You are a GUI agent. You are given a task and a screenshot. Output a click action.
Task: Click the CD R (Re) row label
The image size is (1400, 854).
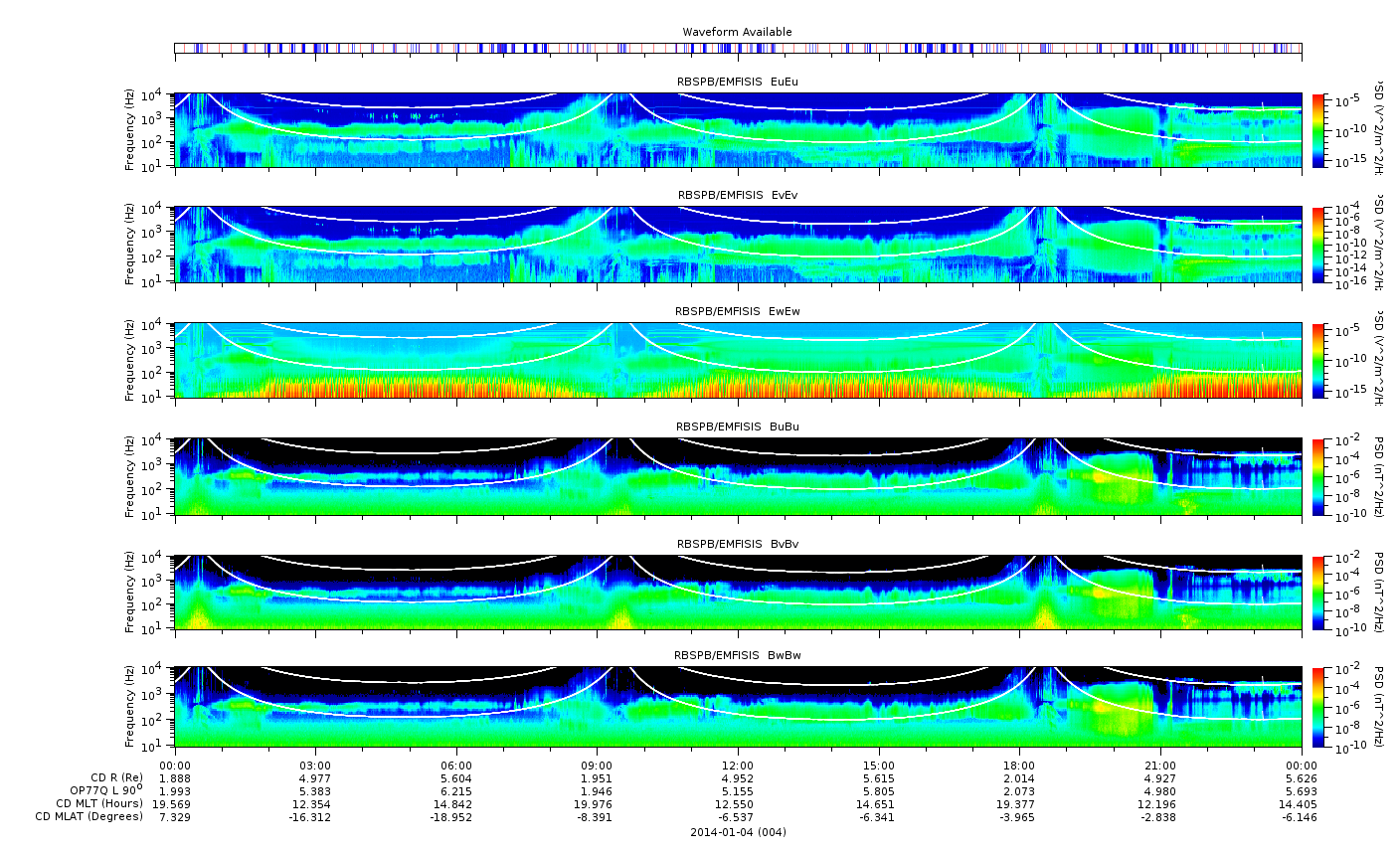point(116,777)
